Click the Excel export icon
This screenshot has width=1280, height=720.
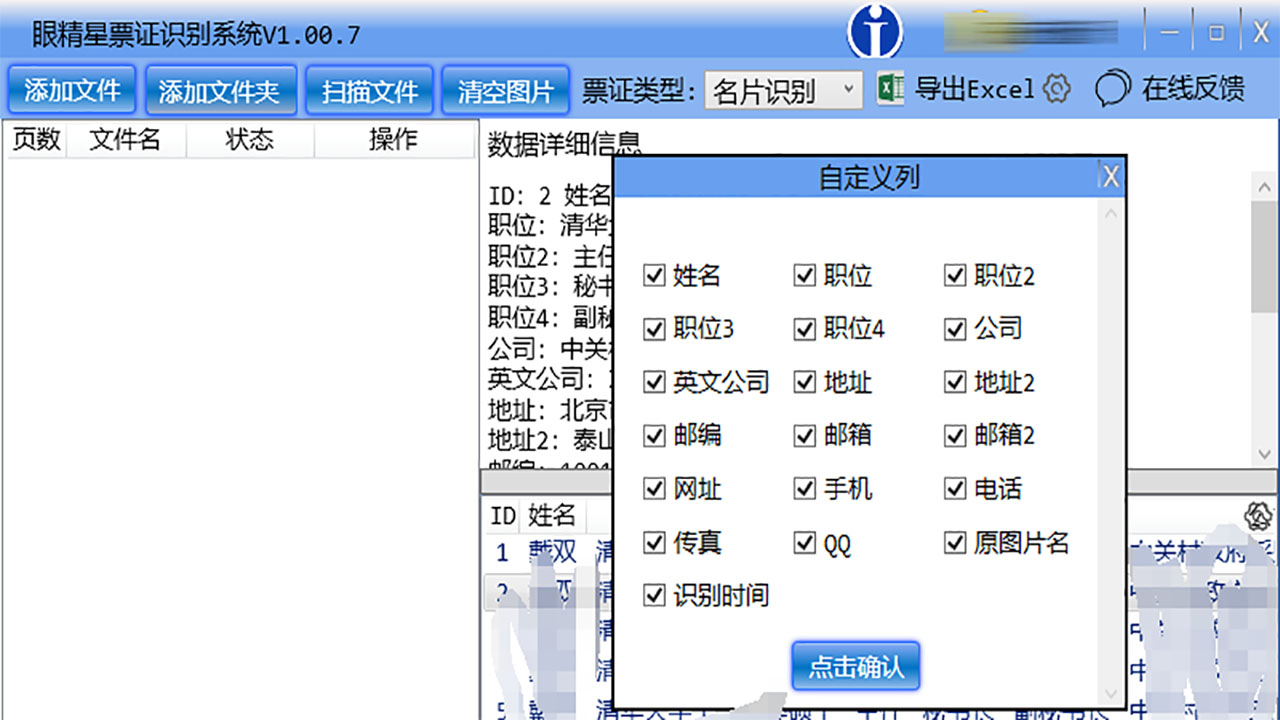pyautogui.click(x=890, y=89)
